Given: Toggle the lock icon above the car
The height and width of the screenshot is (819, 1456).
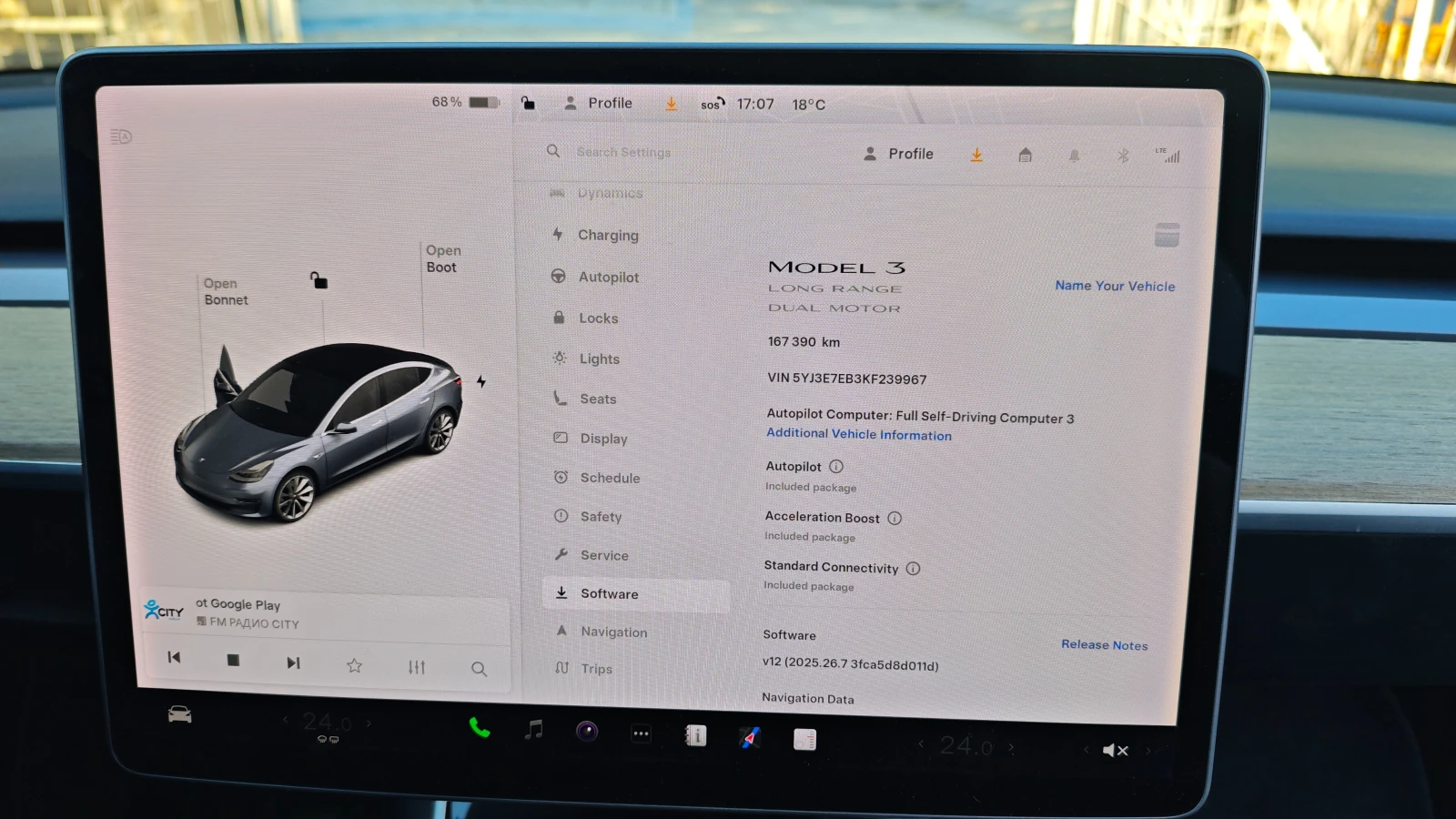Looking at the screenshot, I should pyautogui.click(x=318, y=280).
